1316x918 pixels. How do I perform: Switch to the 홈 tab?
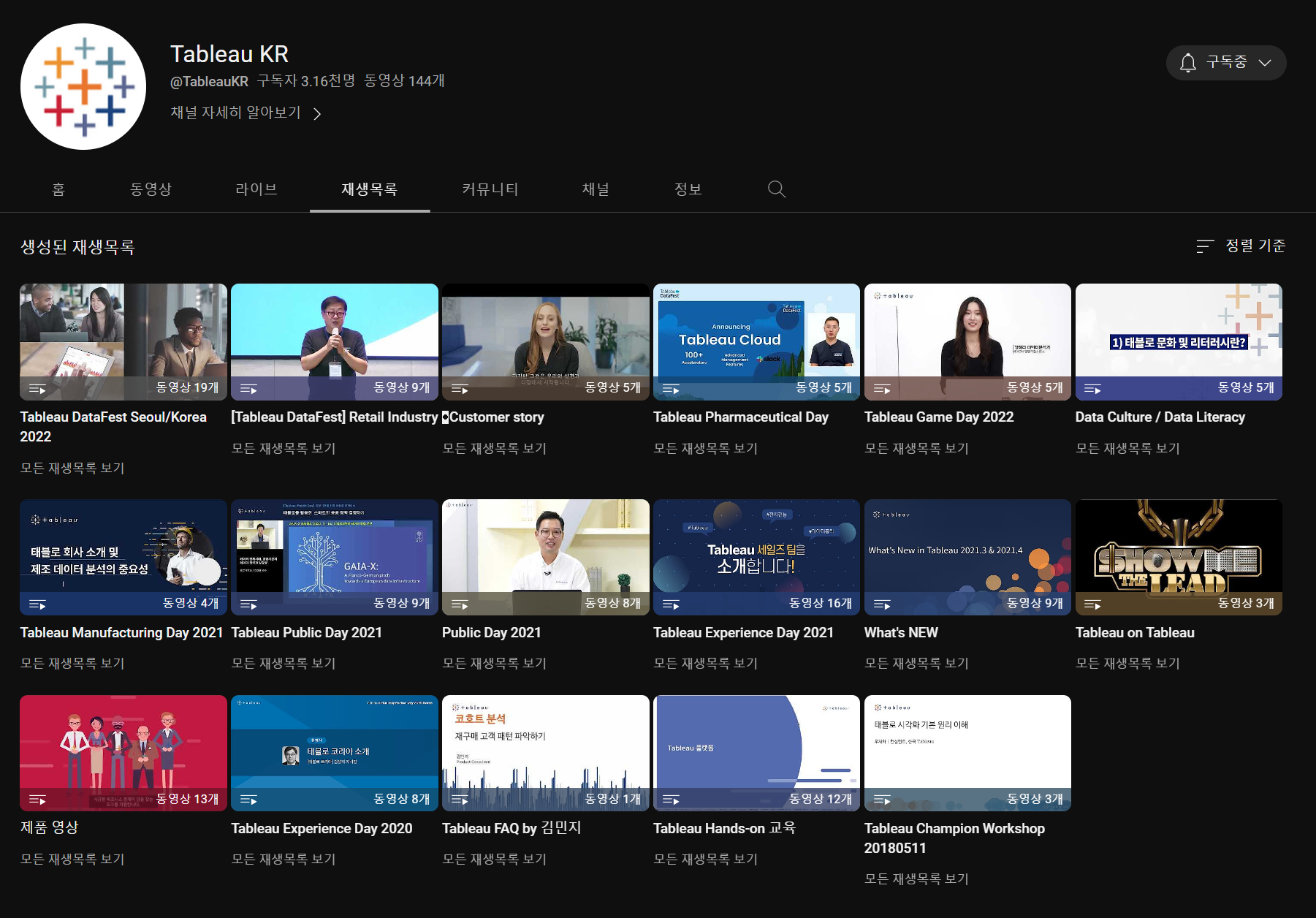pos(59,189)
